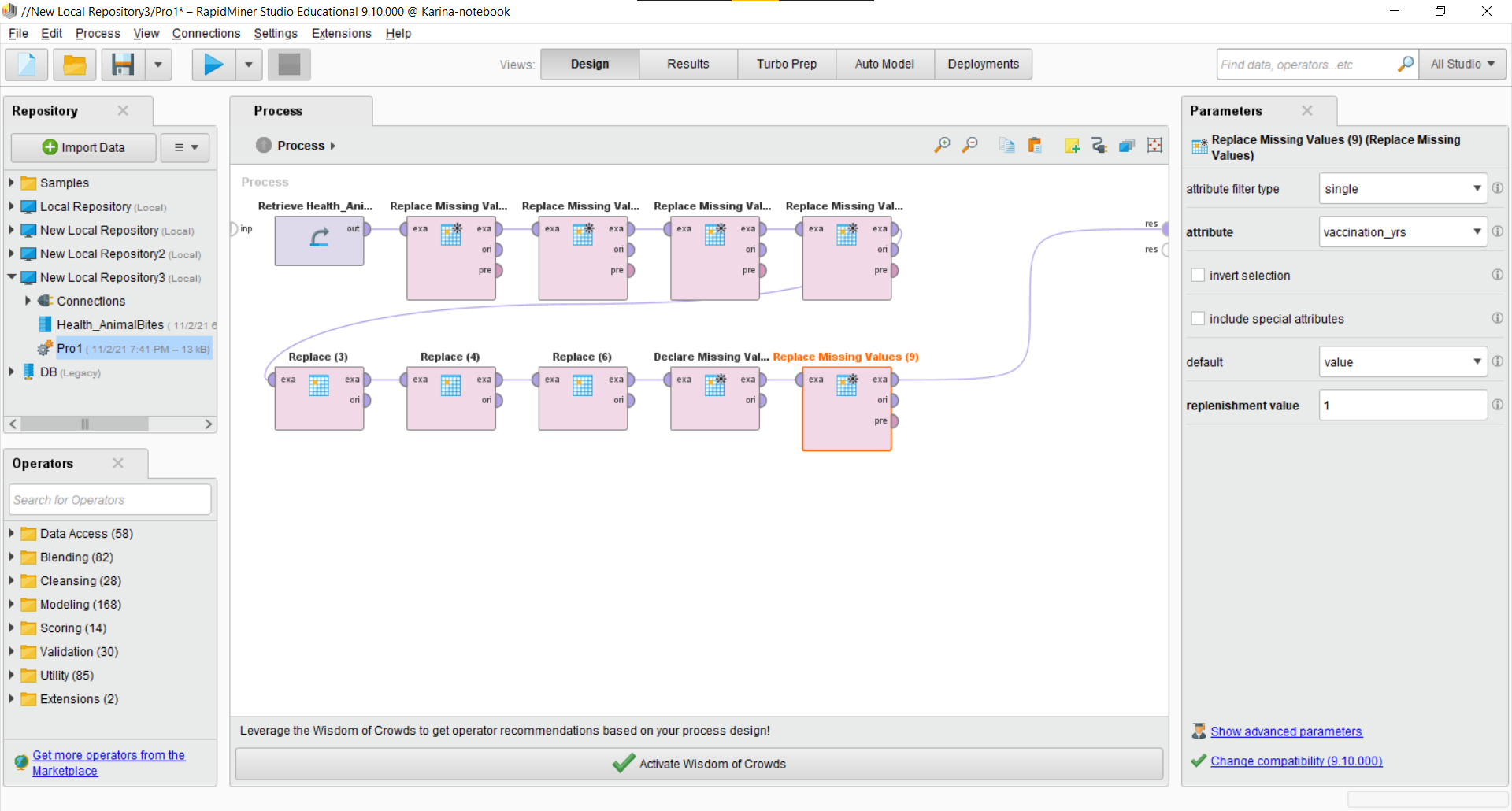
Task: Open the run options dropdown arrow
Action: [249, 65]
